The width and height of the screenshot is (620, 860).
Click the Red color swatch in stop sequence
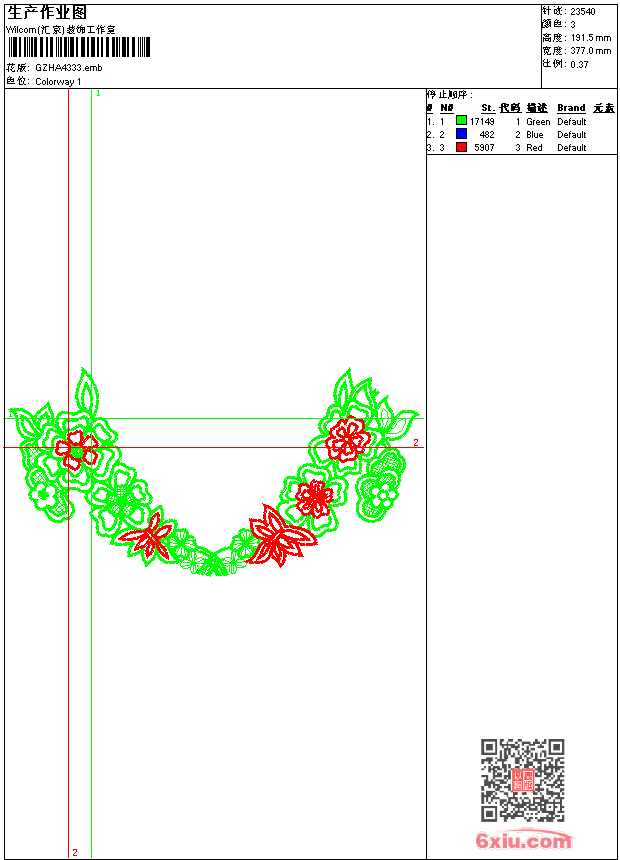click(461, 147)
